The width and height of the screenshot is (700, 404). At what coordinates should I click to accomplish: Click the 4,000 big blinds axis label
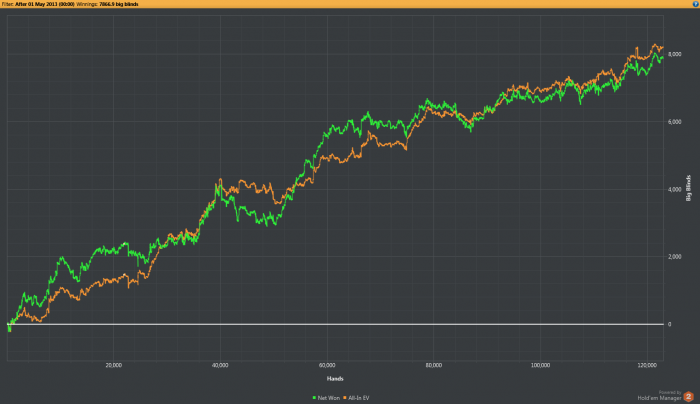point(675,189)
